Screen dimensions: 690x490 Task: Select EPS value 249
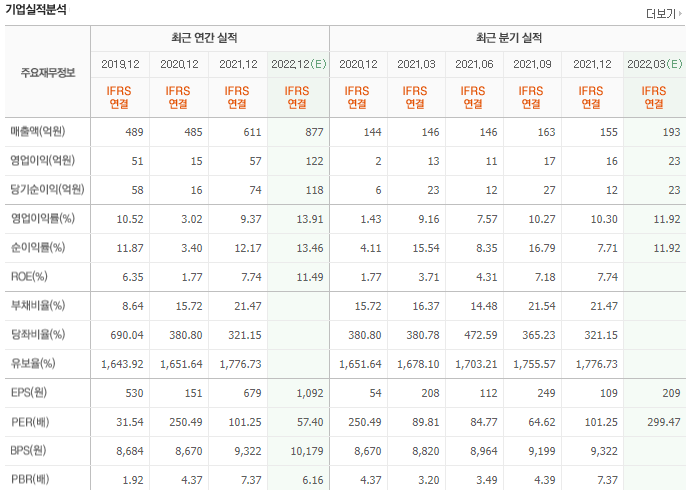546,393
